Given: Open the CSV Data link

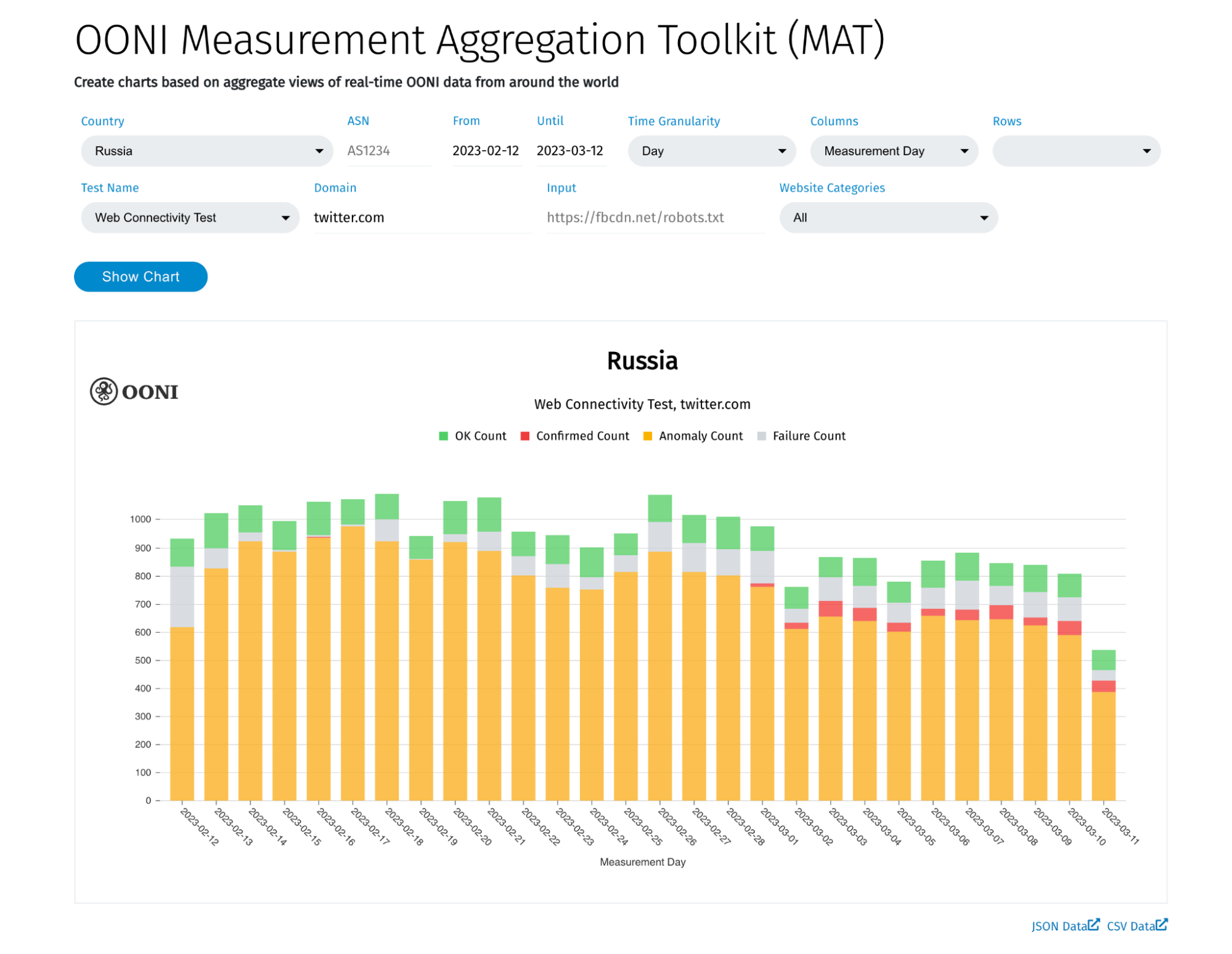Looking at the screenshot, I should 1130,926.
